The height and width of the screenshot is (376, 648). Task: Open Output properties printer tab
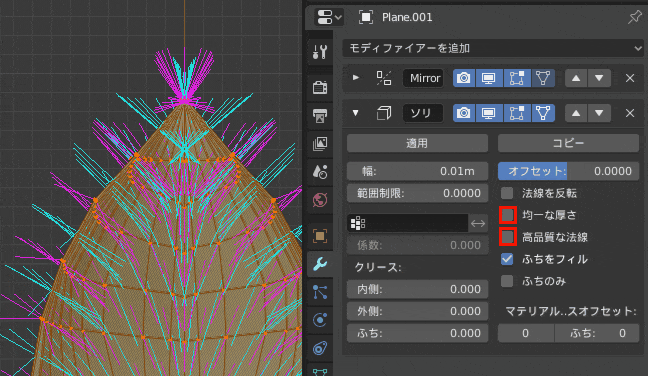[x=320, y=116]
